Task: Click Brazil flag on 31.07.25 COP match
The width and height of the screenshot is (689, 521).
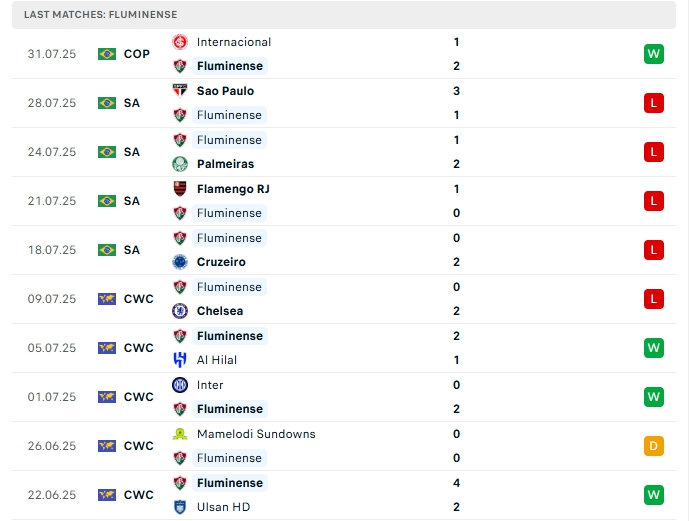Action: [x=107, y=54]
